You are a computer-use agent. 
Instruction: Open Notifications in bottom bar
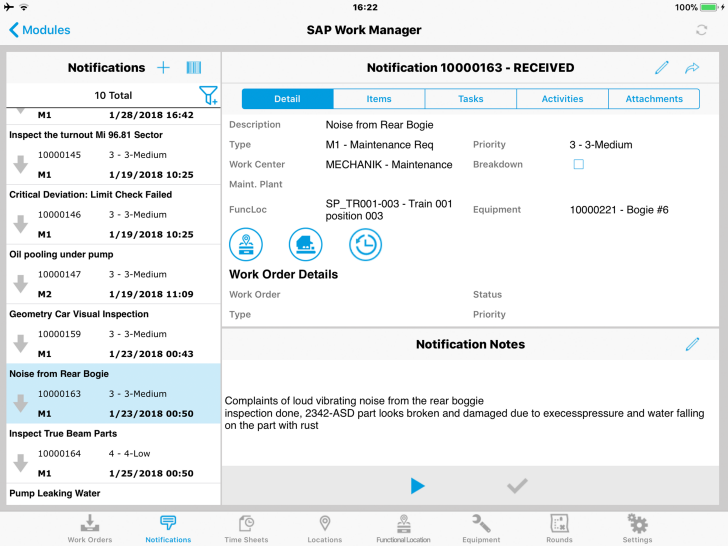(x=168, y=528)
